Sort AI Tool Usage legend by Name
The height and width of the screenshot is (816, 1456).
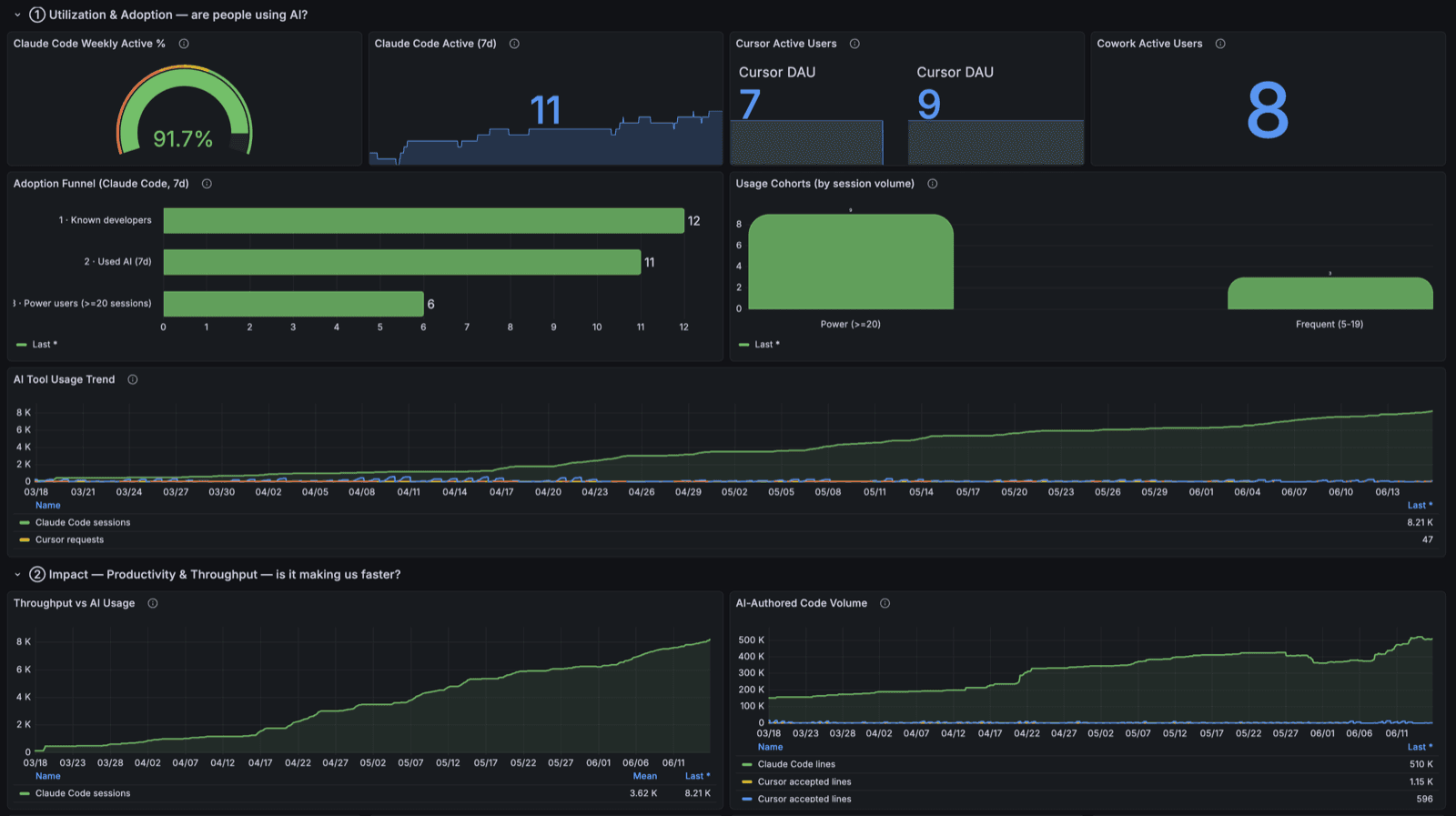tap(48, 506)
